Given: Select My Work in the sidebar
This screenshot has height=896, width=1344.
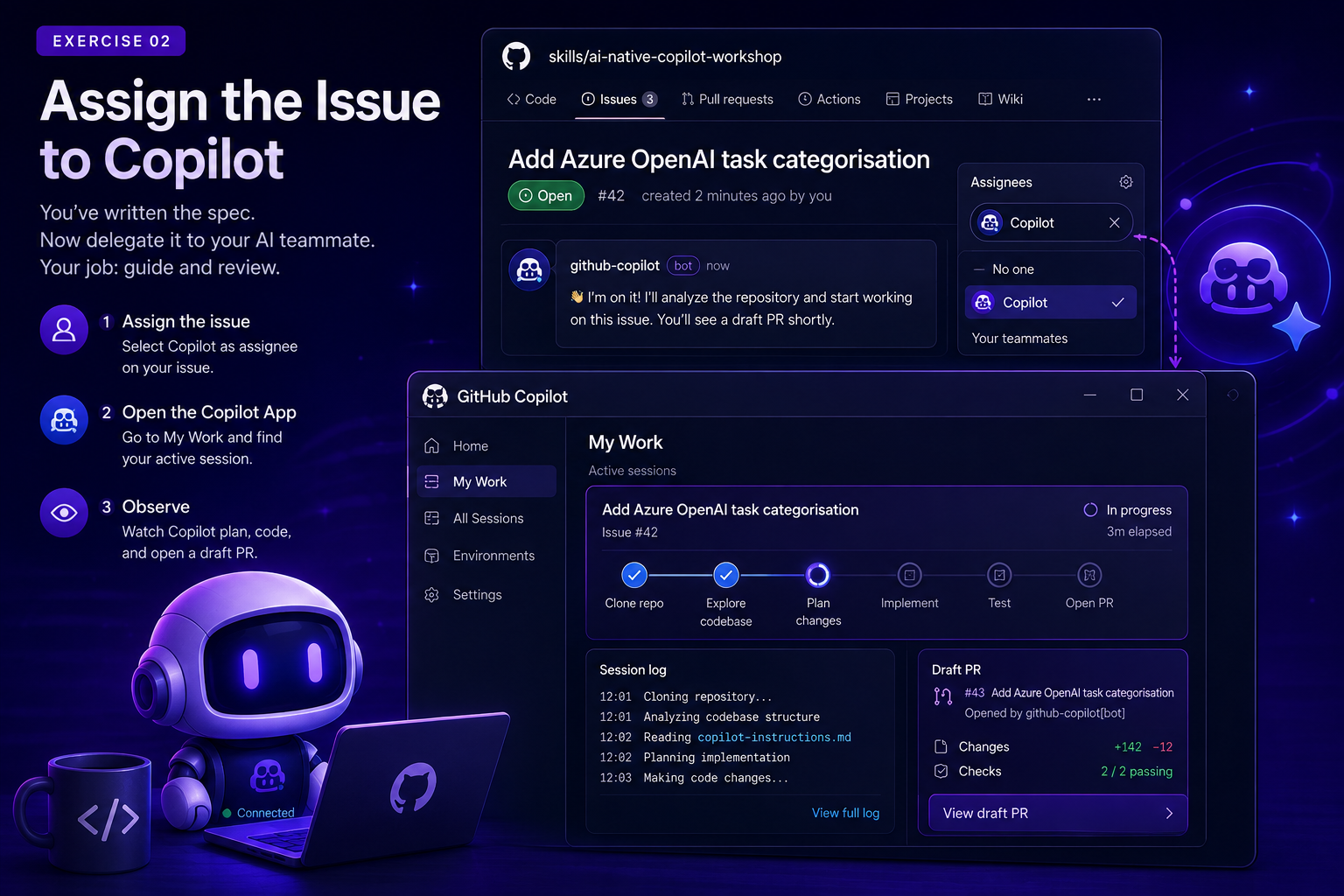Looking at the screenshot, I should tap(486, 482).
